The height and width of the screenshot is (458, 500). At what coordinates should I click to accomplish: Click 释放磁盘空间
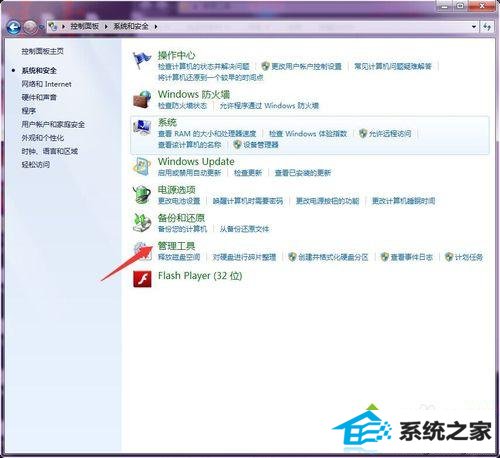(x=179, y=257)
